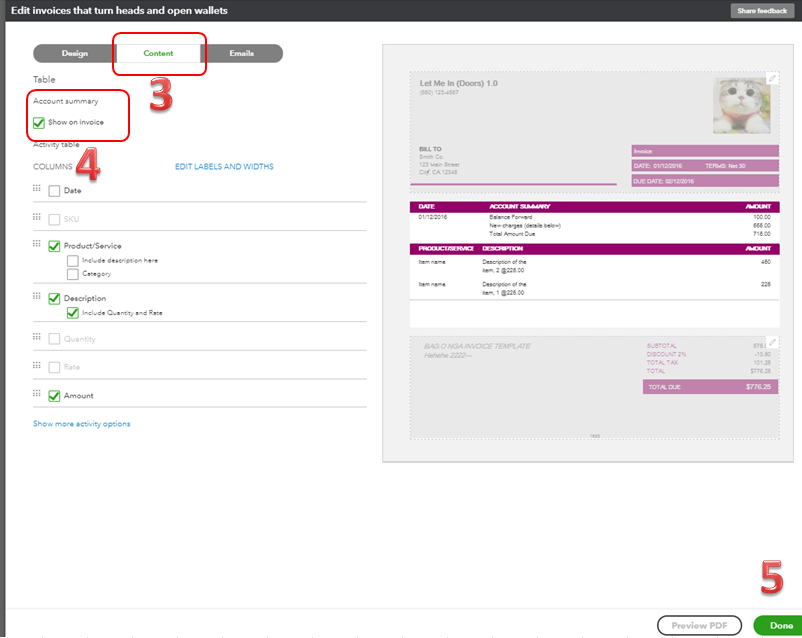Screen dimensions: 802x638
Task: Open the pencil edit icon on invoice footer
Action: (x=771, y=340)
